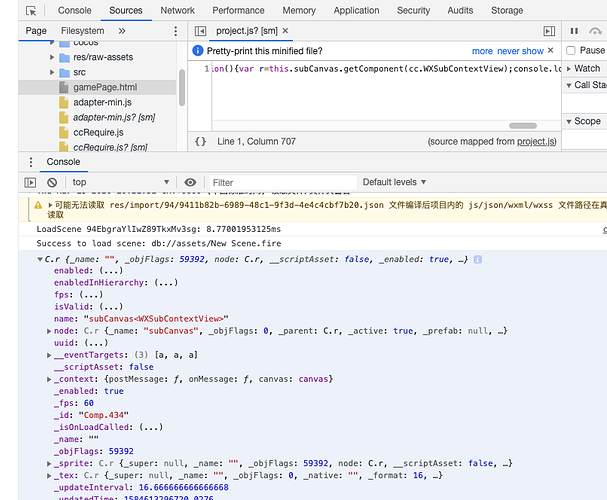Open the Security tab

pos(413,10)
